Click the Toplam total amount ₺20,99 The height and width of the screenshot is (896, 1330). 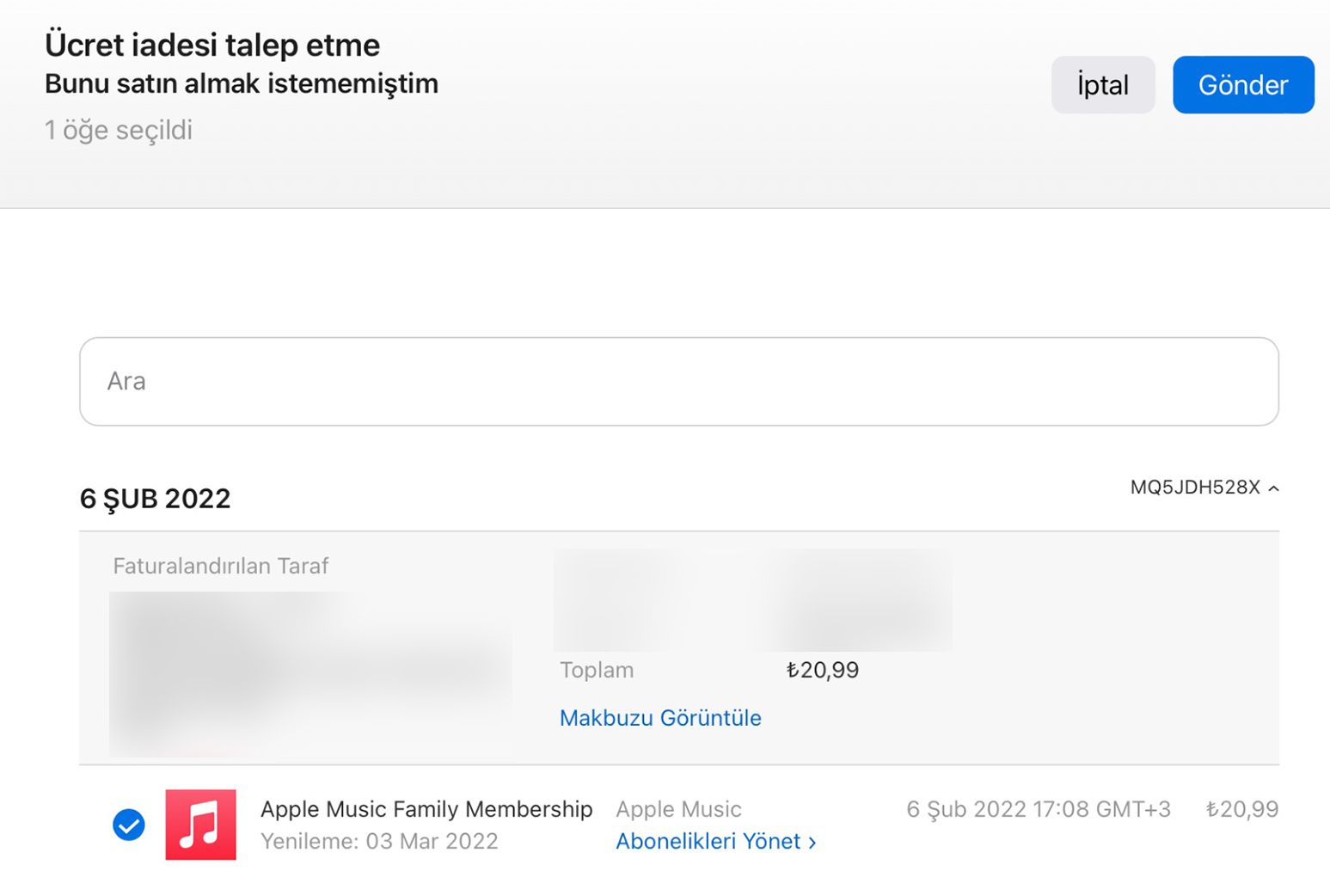(x=822, y=670)
